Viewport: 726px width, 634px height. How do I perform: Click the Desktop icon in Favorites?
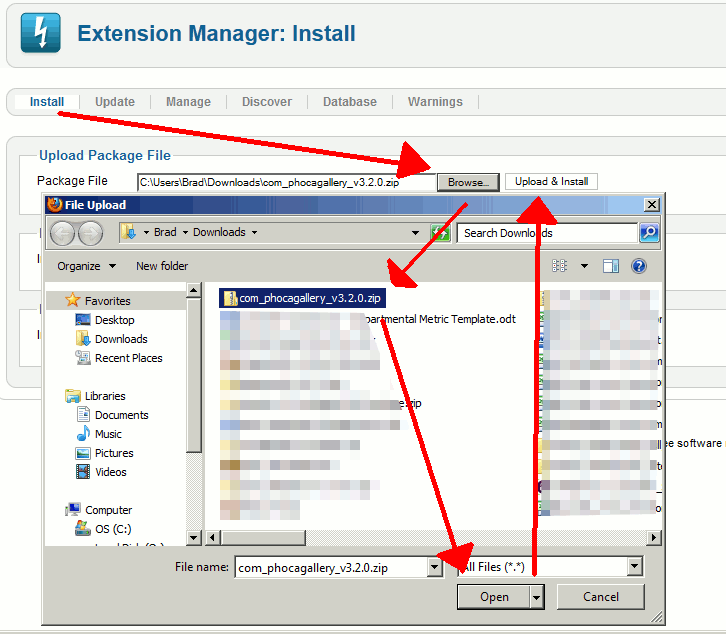(83, 320)
